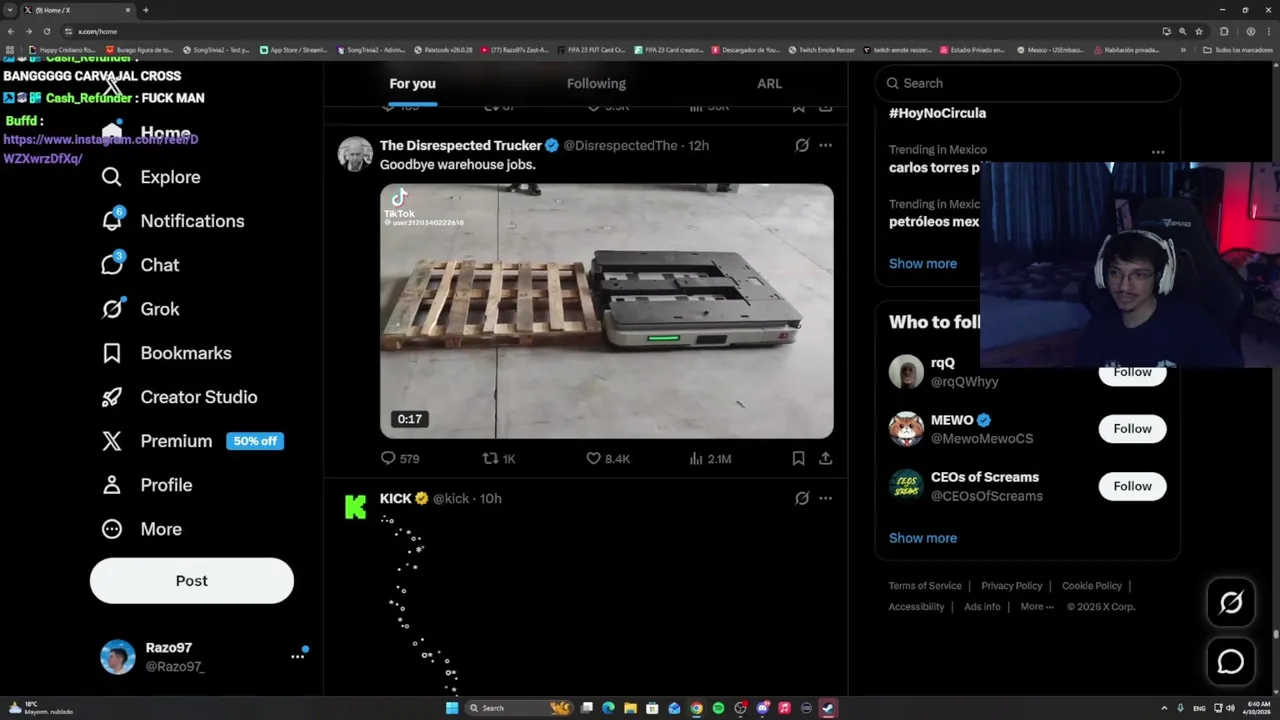Screen dimensions: 1280x720
Task: Share the Disrespected Trucker post
Action: click(825, 458)
